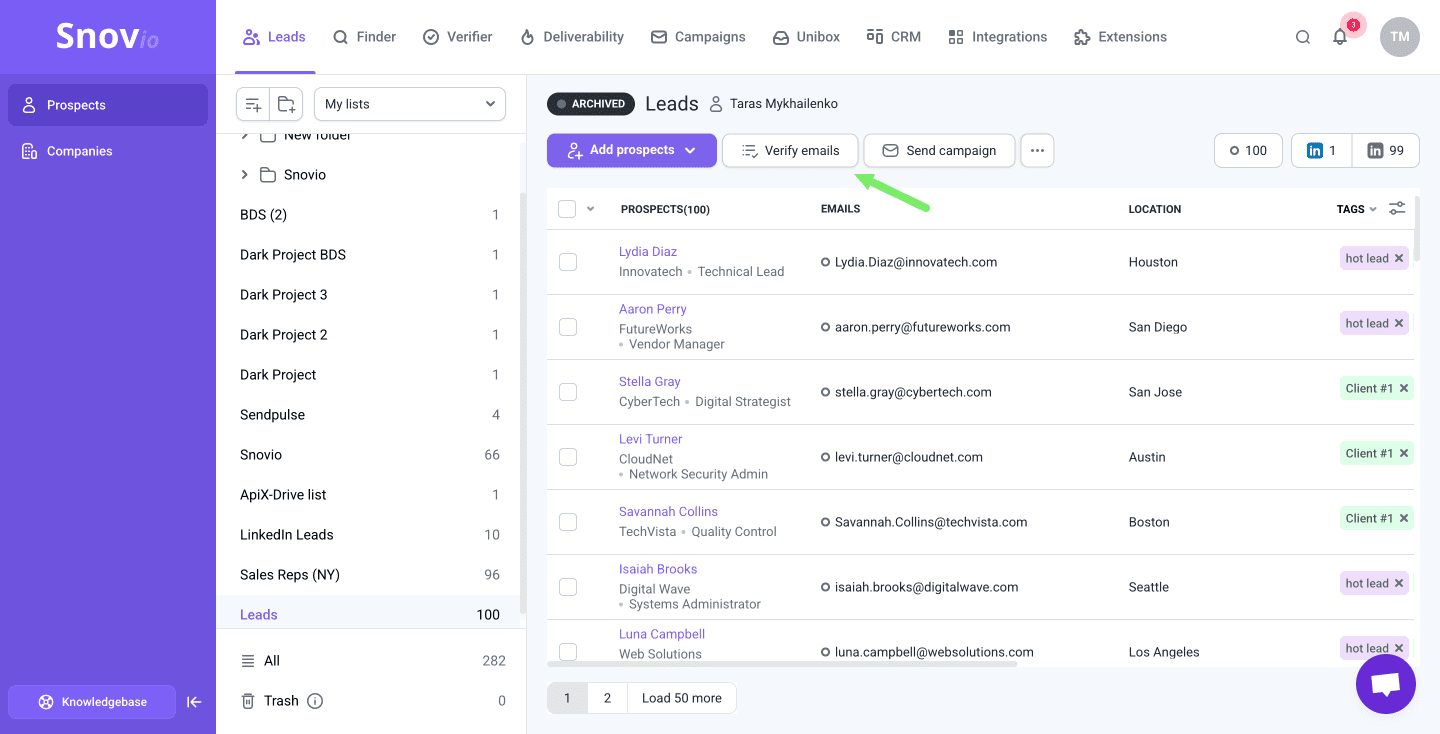Remove hot lead tag from Lydia Diaz
Viewport: 1440px width, 734px height.
[1399, 258]
